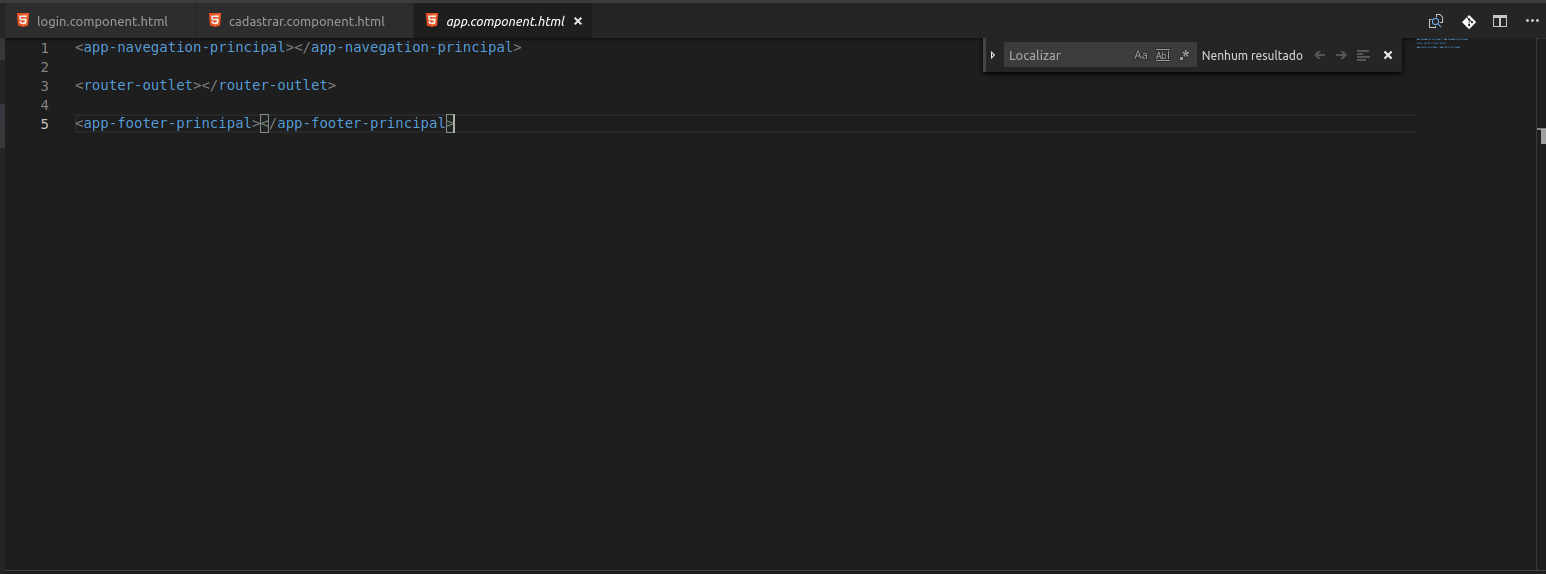This screenshot has width=1546, height=574.
Task: Open the preview/search changes icon
Action: pos(1436,21)
